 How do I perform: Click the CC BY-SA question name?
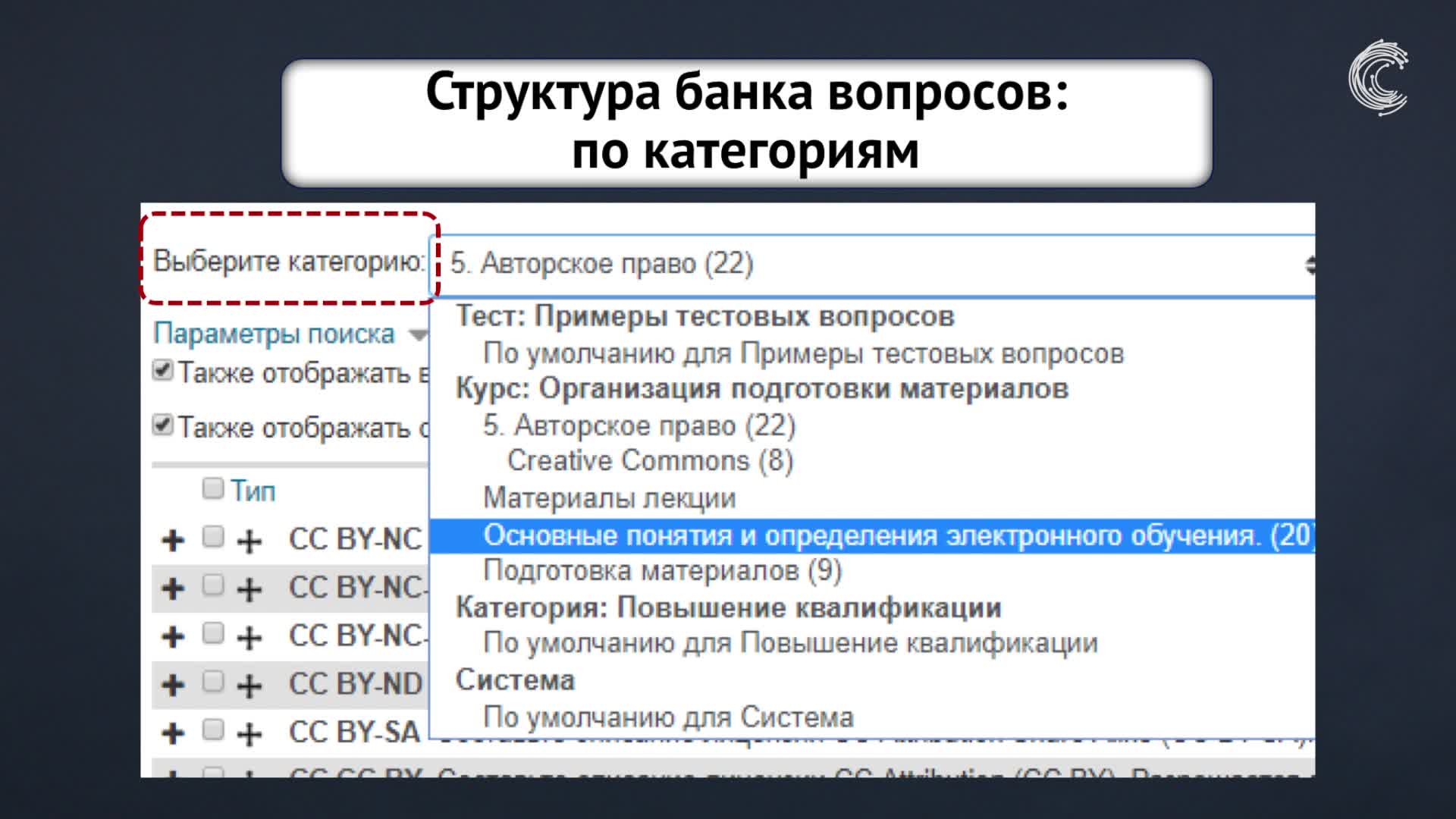coord(354,733)
